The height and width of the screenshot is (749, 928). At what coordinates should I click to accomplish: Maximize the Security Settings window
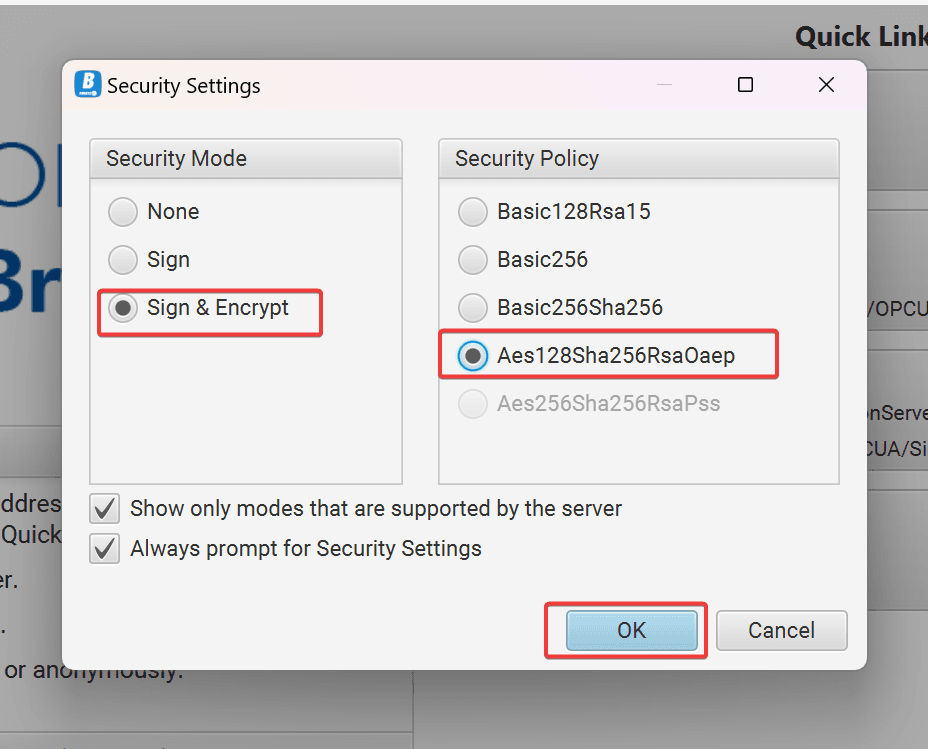tap(745, 85)
